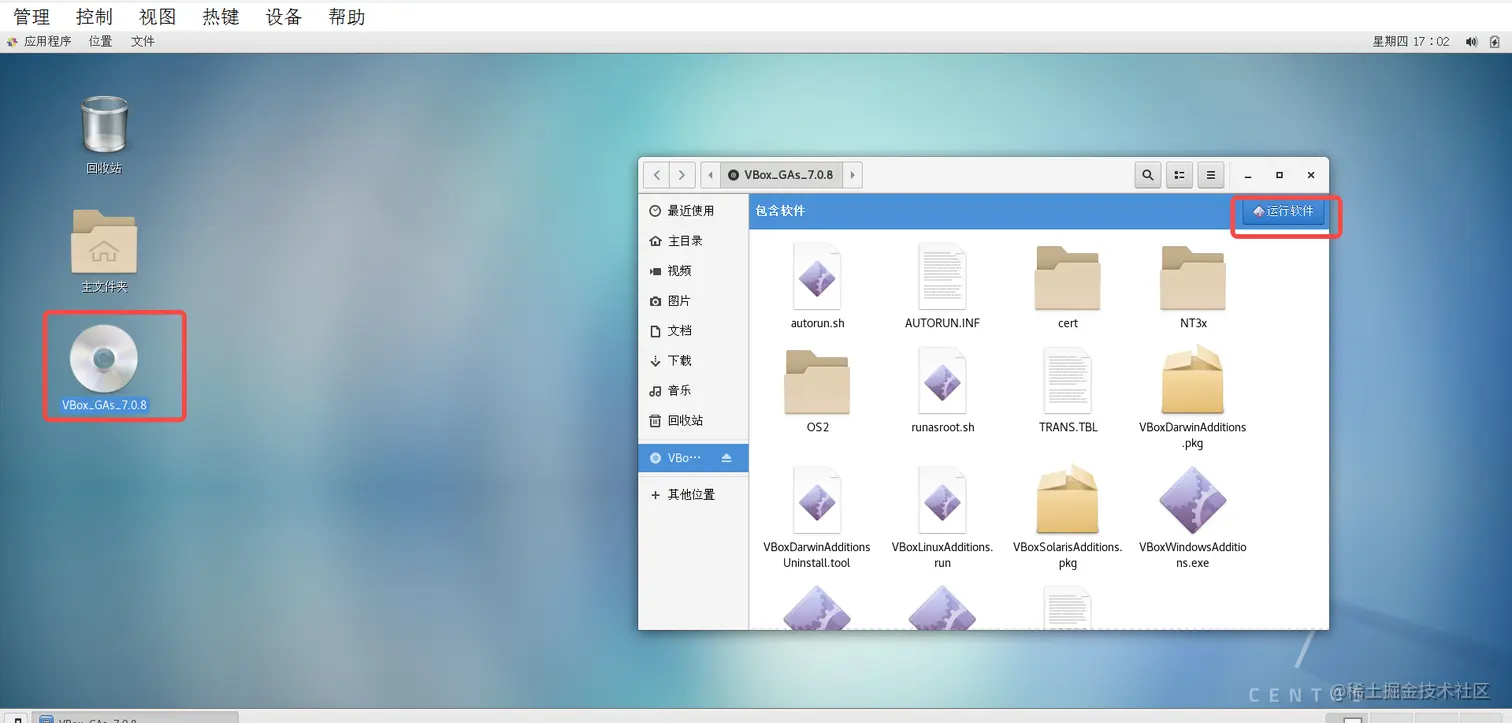
Task: Open the 控制 menu
Action: (95, 17)
